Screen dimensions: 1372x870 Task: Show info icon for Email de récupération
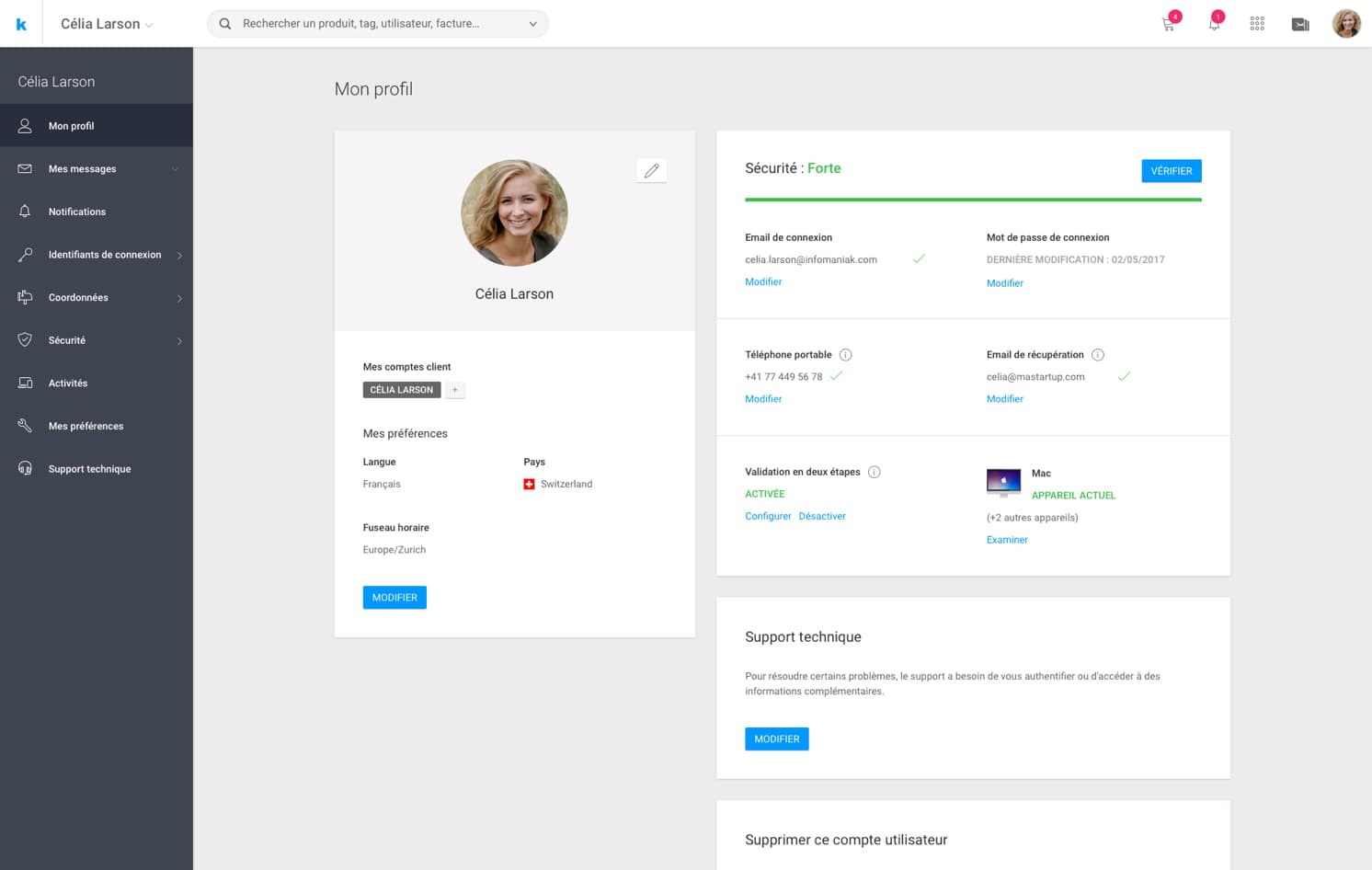click(x=1097, y=355)
